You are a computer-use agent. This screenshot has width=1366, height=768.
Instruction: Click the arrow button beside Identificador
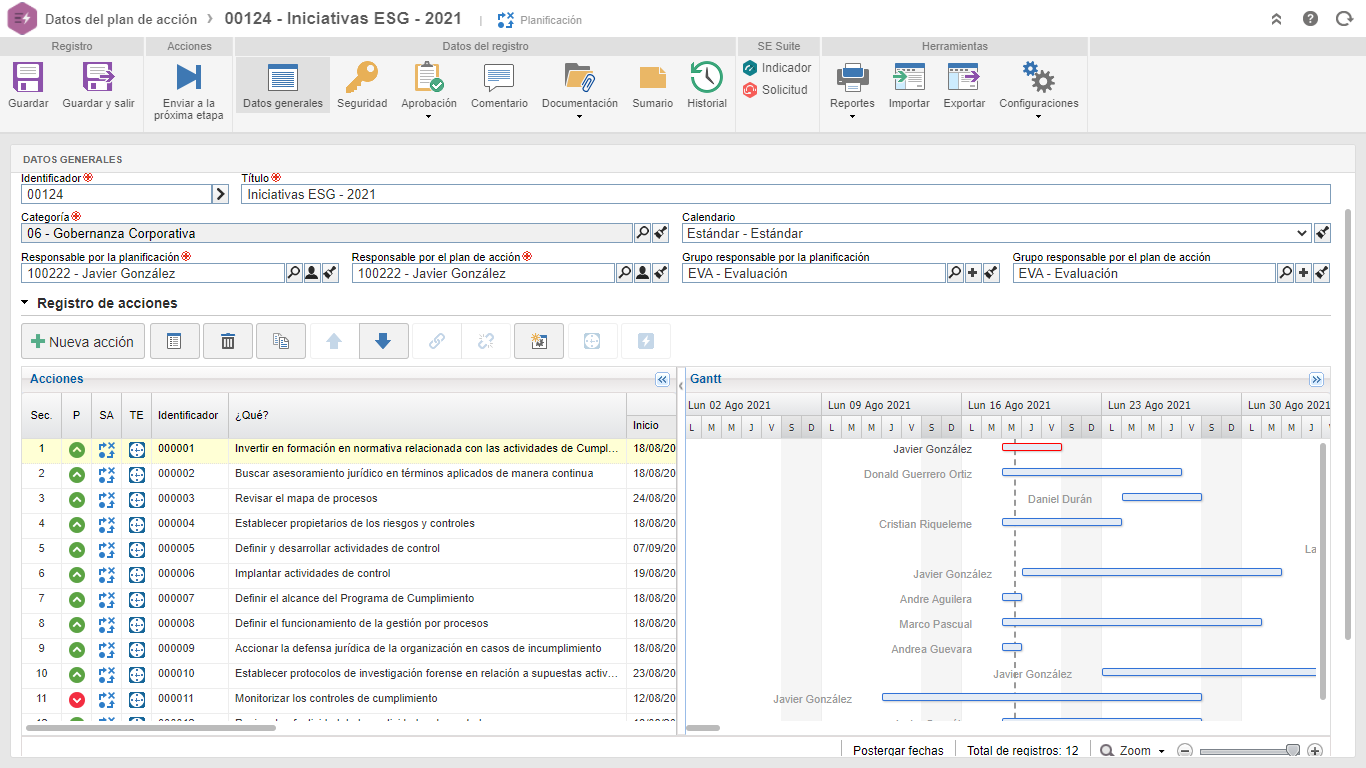[x=221, y=194]
